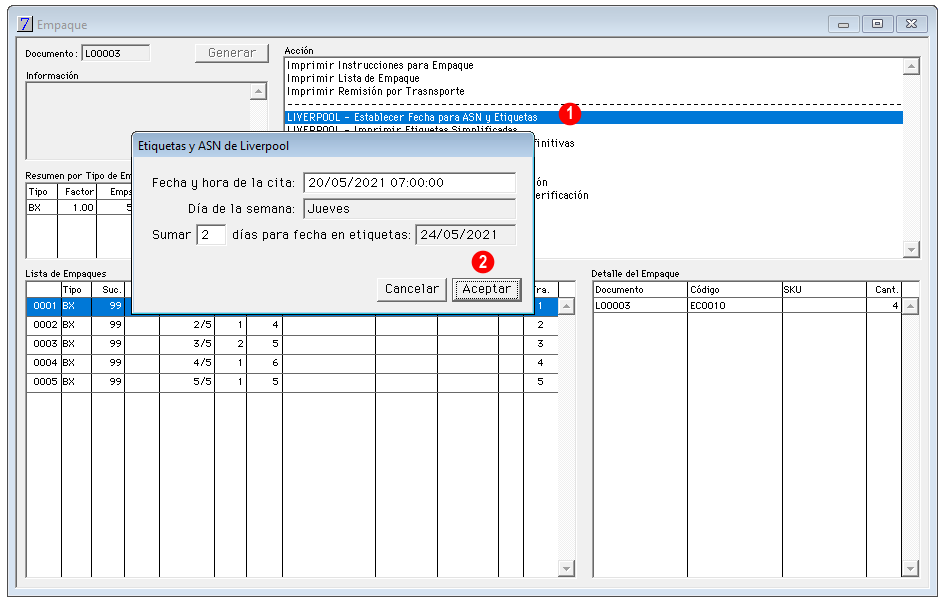Click the Documento field showing L00003
Screen dimensions: 944x603
tap(116, 54)
